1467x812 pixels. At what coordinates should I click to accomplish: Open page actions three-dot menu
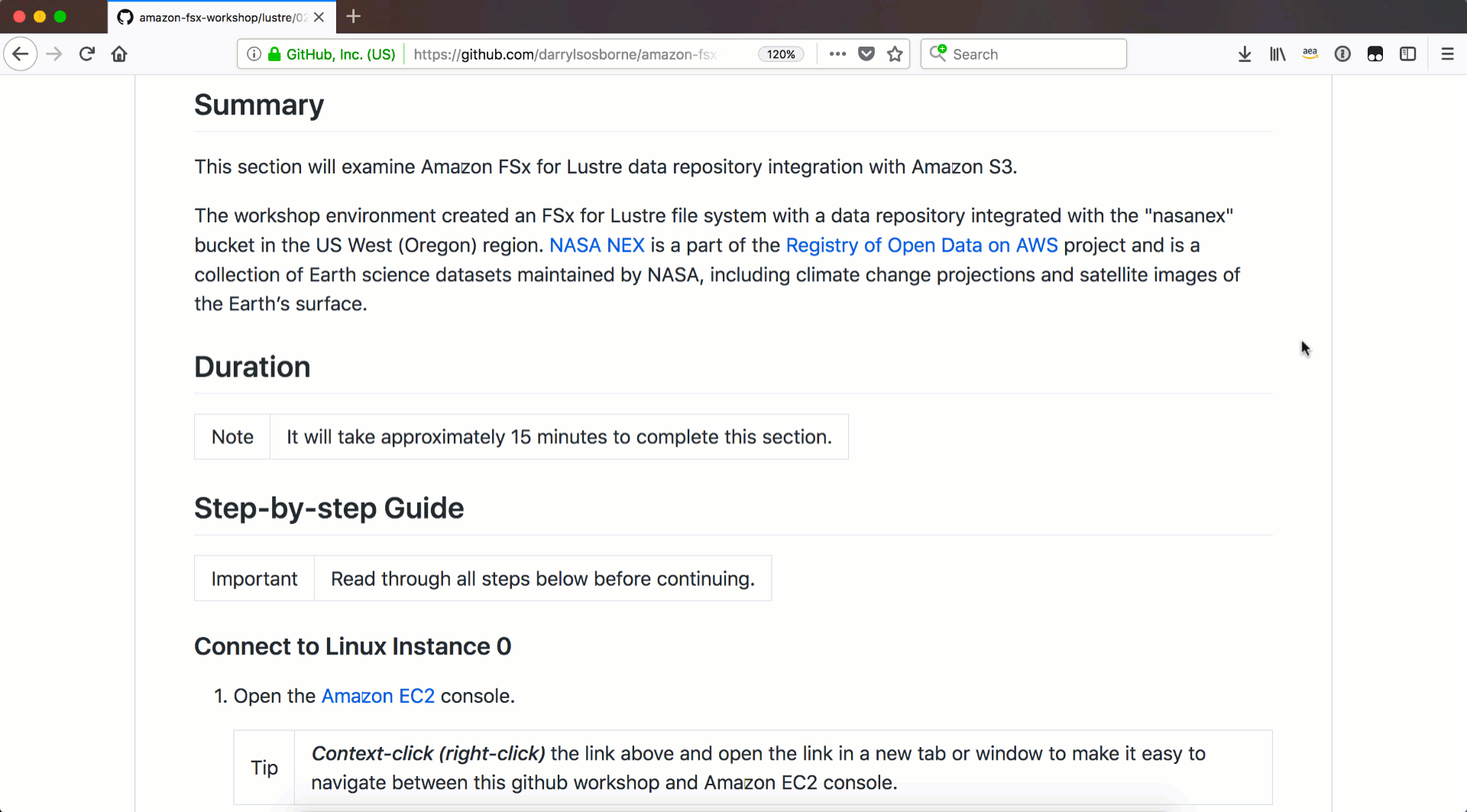point(837,54)
